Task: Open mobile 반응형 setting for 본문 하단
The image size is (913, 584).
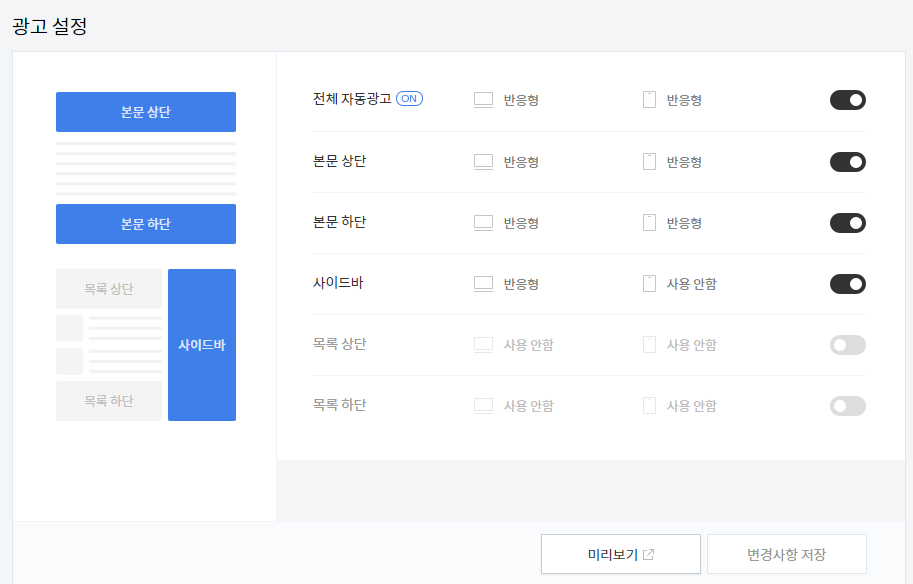Action: click(684, 223)
